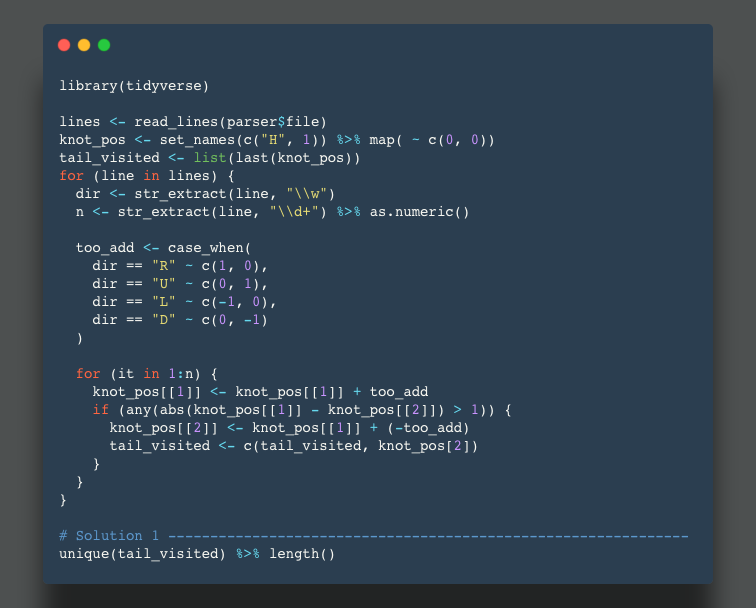Viewport: 756px width, 608px height.
Task: Click the 'too_add <- case_when(' line
Action: pyautogui.click(x=163, y=248)
